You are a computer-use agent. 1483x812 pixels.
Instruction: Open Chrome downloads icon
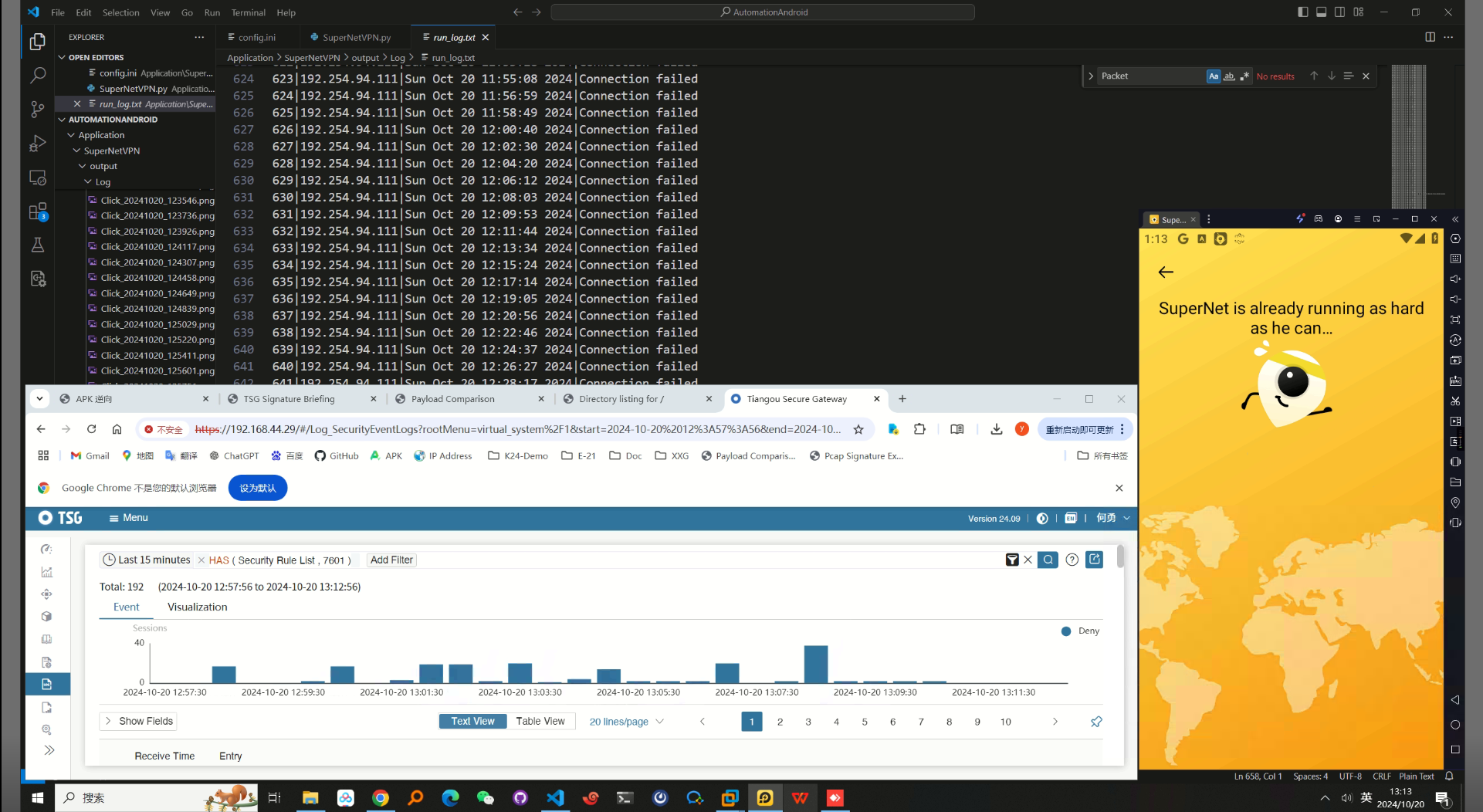tap(997, 429)
